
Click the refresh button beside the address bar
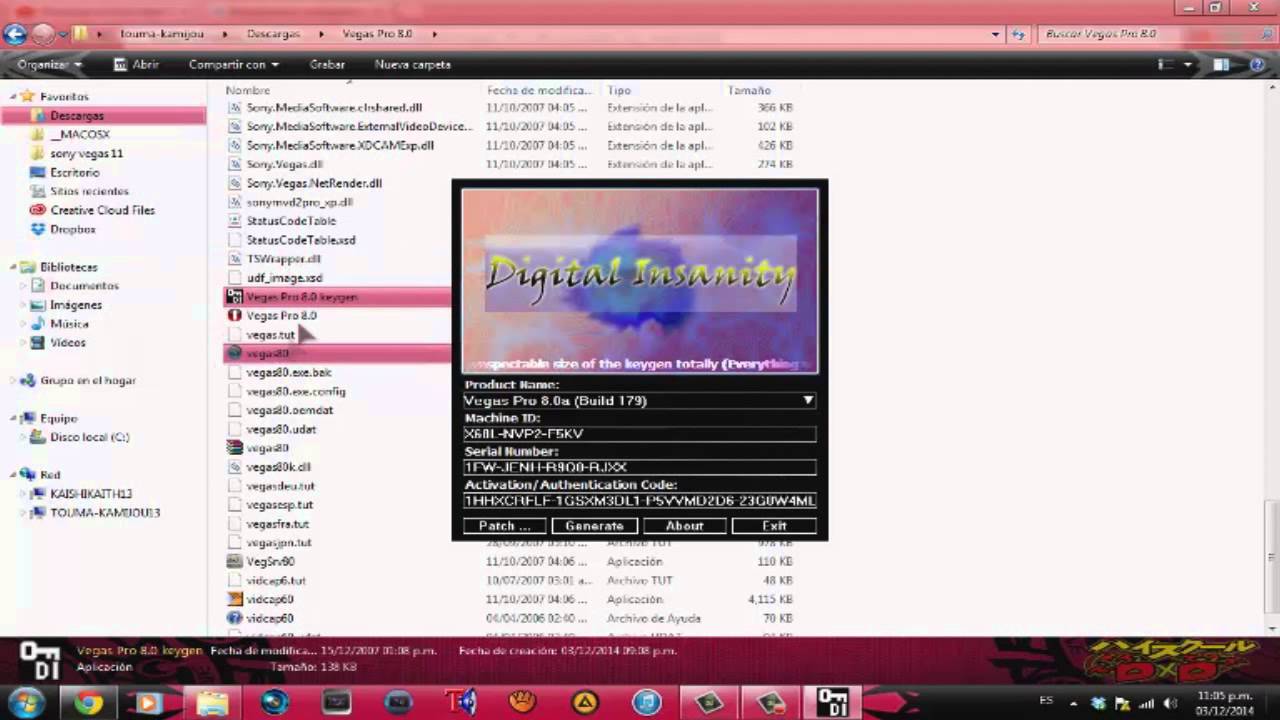pos(1018,34)
